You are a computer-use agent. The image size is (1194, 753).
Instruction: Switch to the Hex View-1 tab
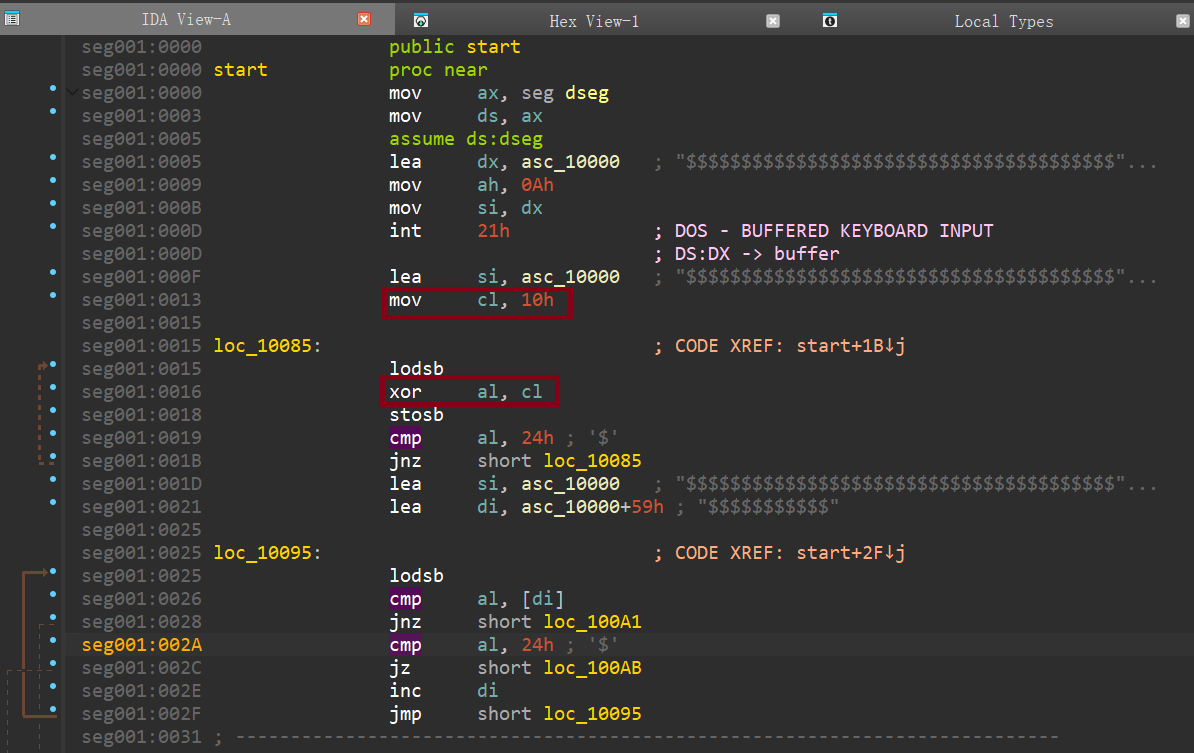click(593, 21)
